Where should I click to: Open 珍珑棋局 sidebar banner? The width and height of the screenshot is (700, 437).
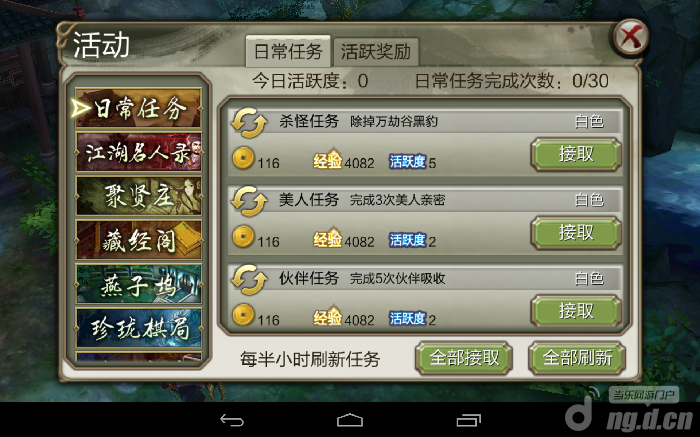pyautogui.click(x=138, y=328)
